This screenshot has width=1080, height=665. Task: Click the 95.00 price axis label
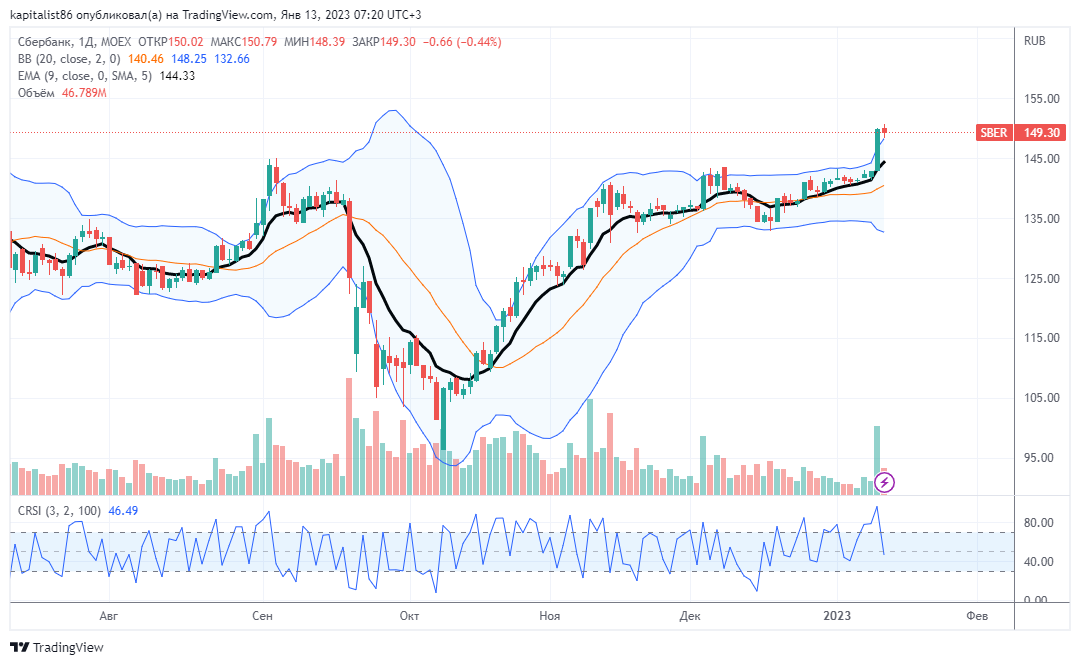pyautogui.click(x=1041, y=458)
